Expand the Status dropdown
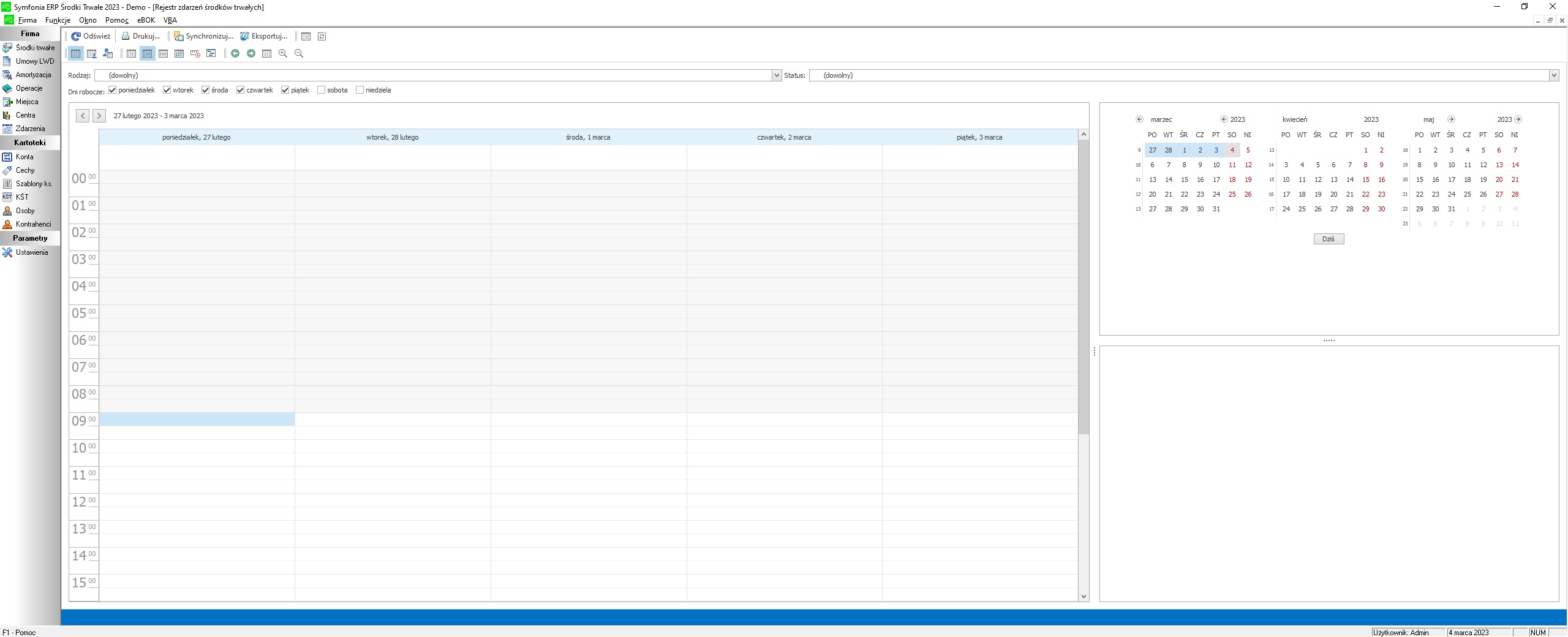This screenshot has height=637, width=1568. [1553, 75]
